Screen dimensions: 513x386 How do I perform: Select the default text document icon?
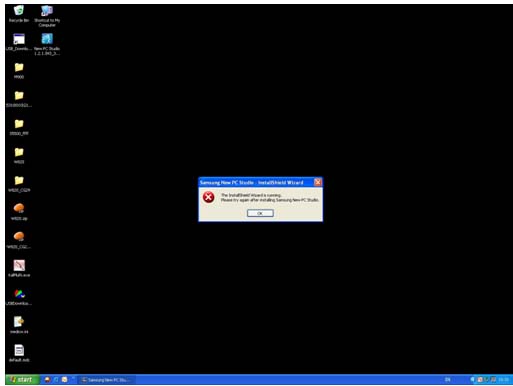click(x=19, y=354)
